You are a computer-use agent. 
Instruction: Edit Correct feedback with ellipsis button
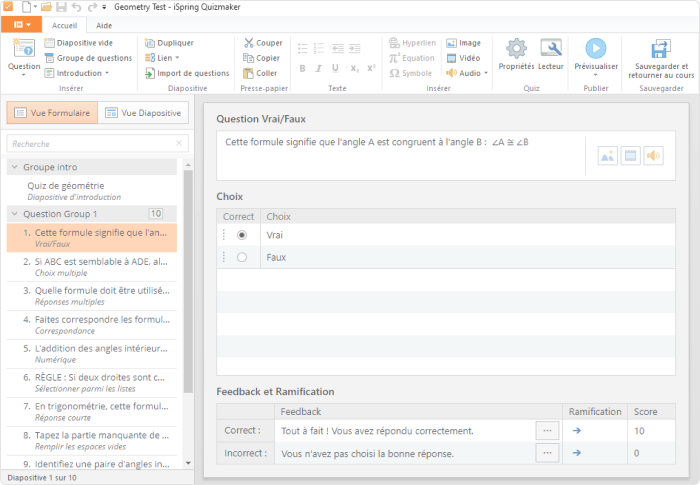[x=547, y=431]
